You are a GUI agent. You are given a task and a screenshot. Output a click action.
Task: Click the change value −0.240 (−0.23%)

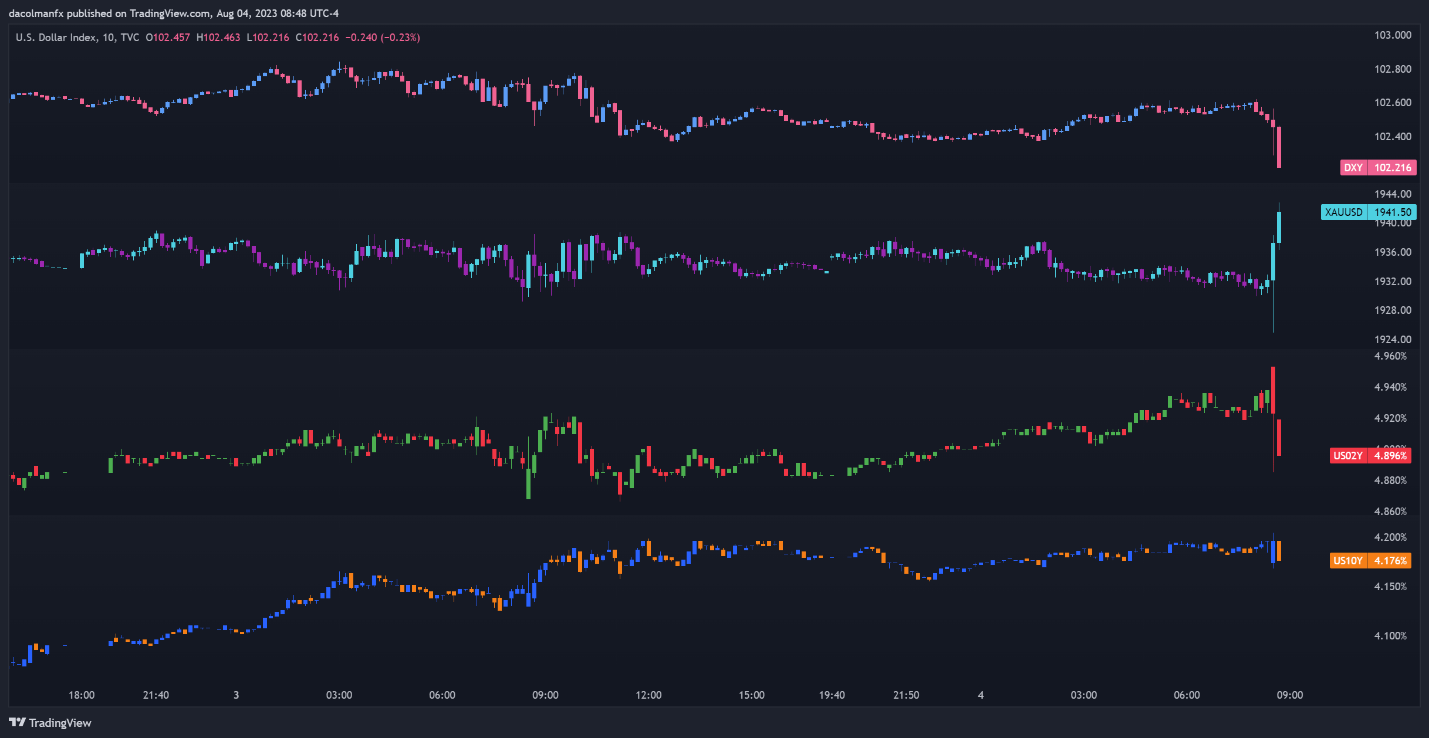382,37
